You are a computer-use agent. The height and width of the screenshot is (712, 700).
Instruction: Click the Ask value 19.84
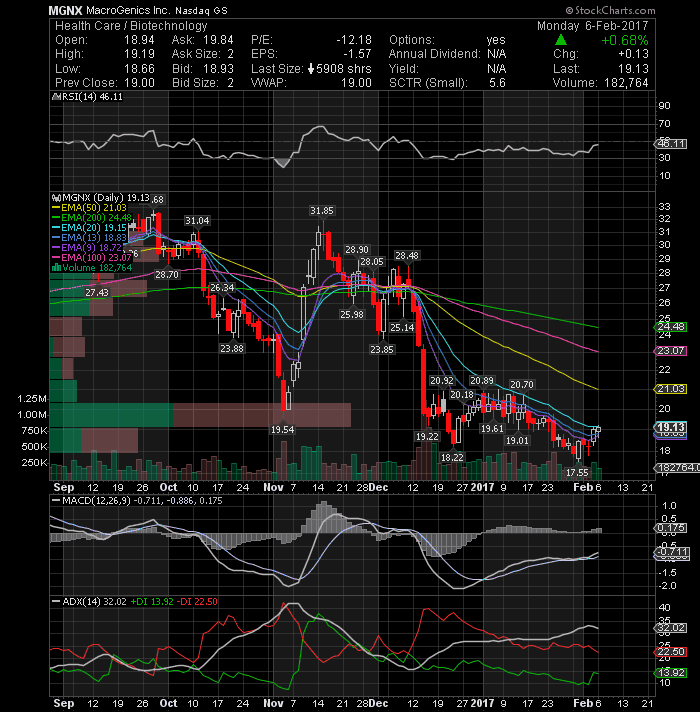point(218,40)
